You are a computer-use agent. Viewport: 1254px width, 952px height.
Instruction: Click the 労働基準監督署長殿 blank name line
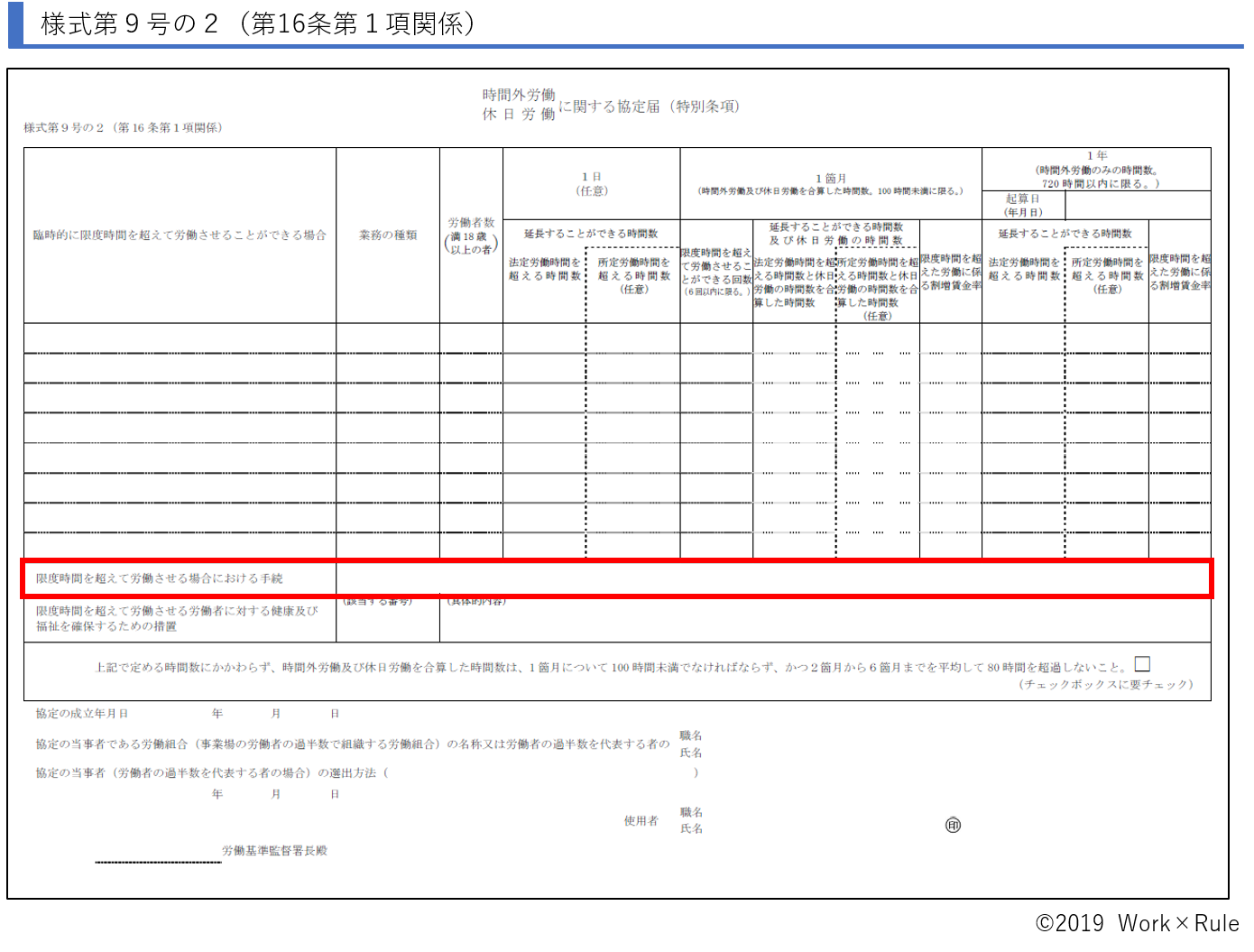coord(158,862)
